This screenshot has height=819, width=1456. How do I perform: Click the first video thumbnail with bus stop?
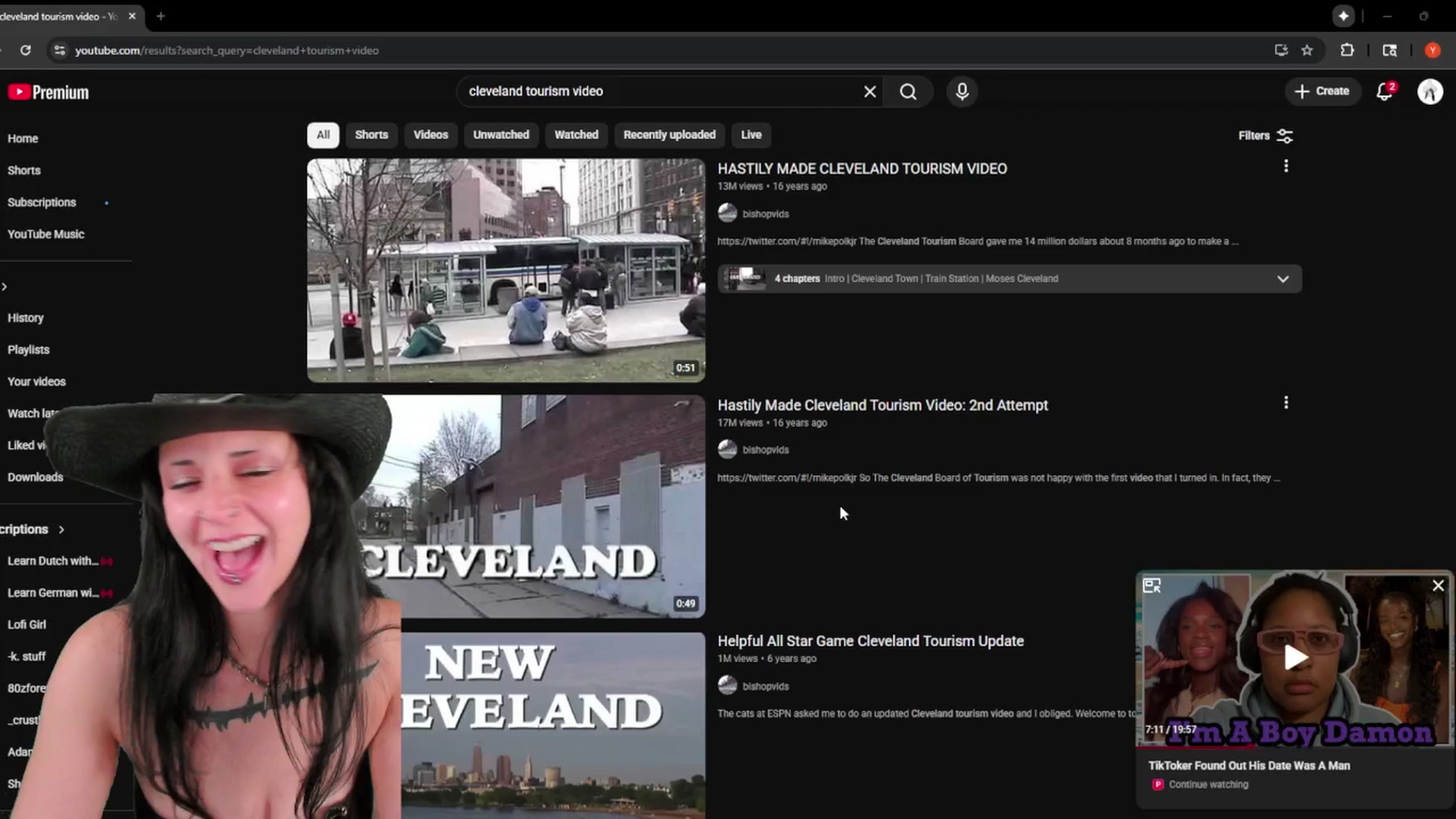tap(506, 270)
